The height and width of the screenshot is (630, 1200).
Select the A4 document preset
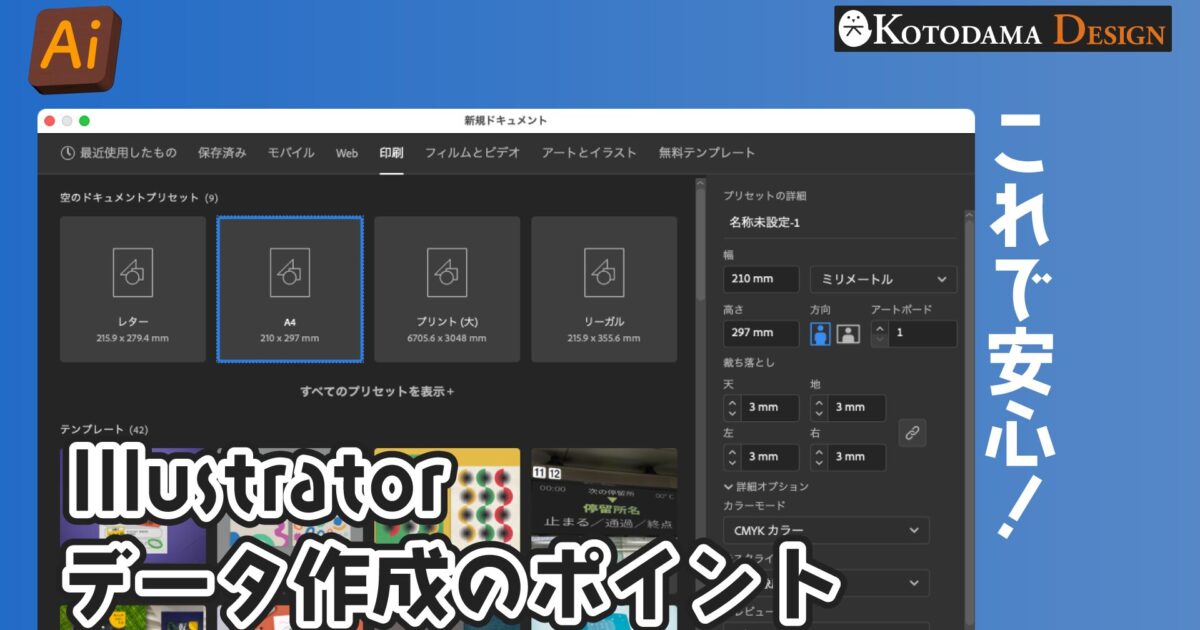tap(290, 289)
